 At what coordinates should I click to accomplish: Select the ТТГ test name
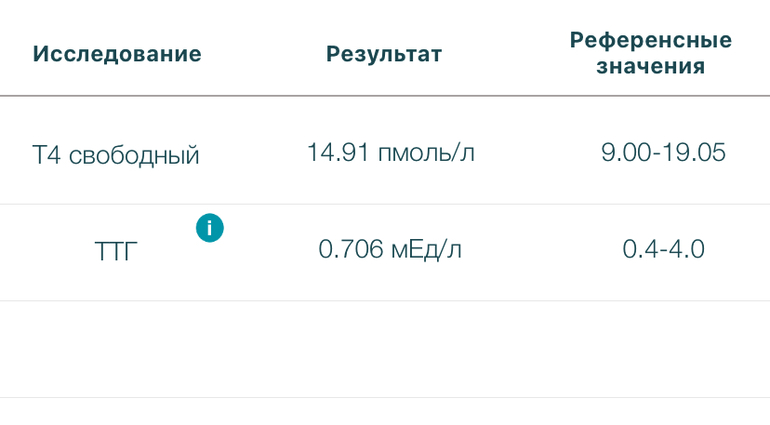pos(115,250)
